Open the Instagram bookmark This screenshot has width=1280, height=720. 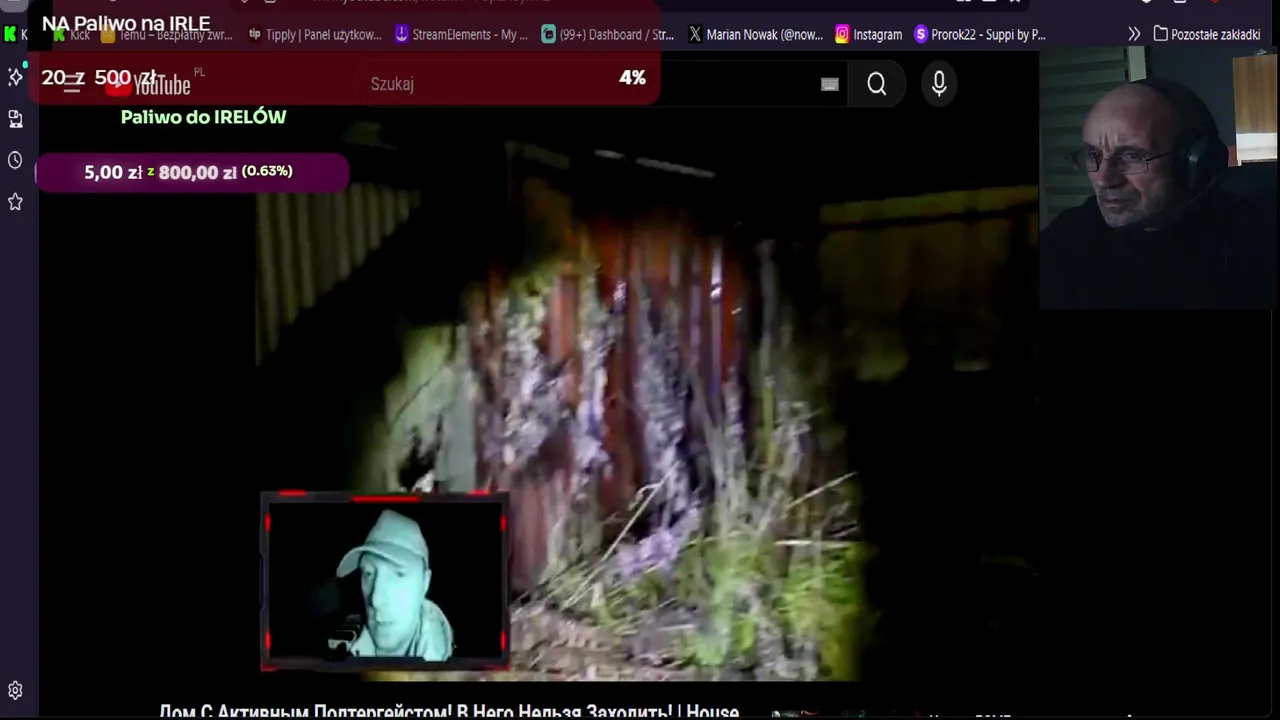pos(868,35)
